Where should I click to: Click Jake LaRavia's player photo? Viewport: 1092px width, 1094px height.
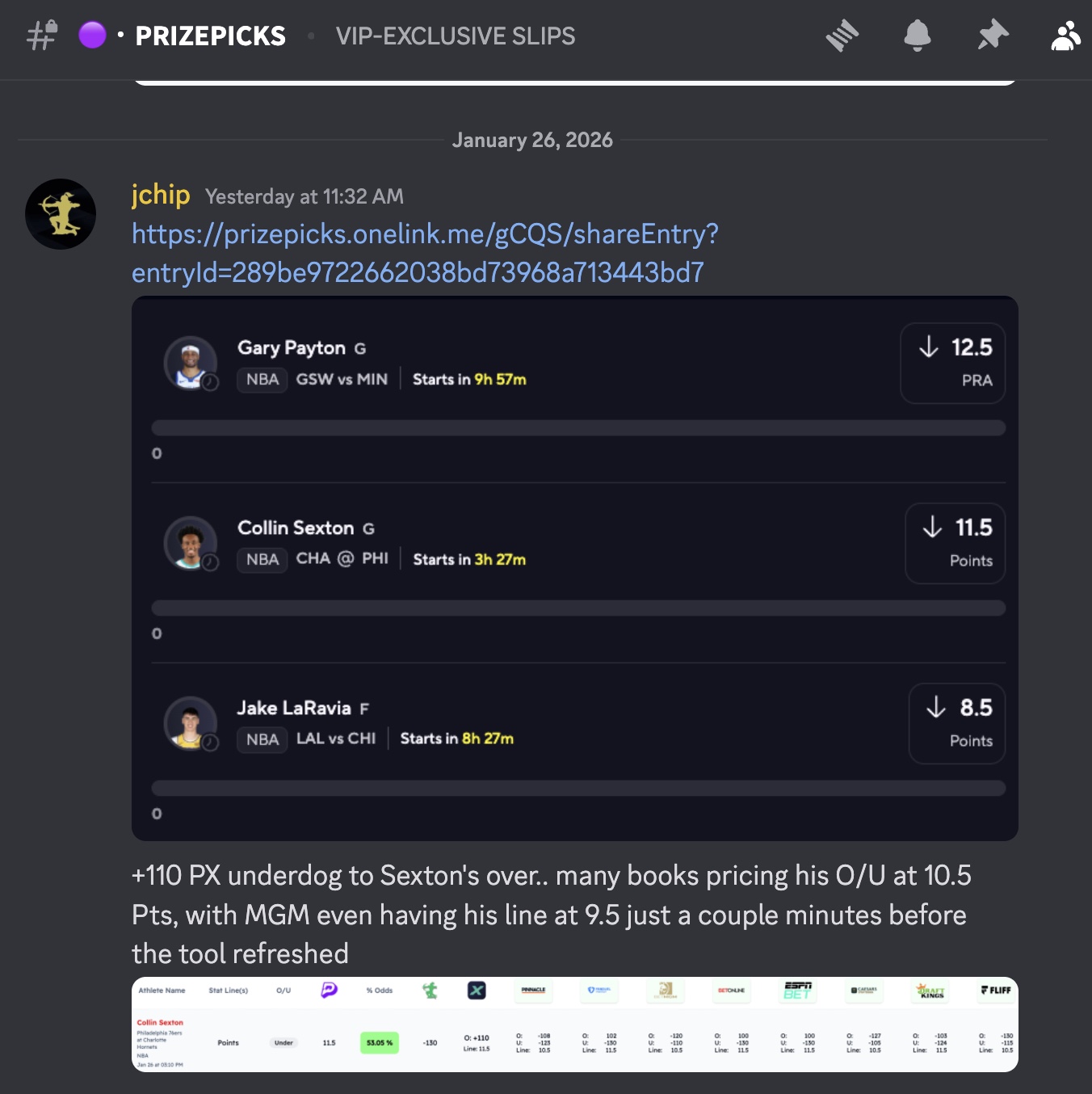click(x=191, y=723)
